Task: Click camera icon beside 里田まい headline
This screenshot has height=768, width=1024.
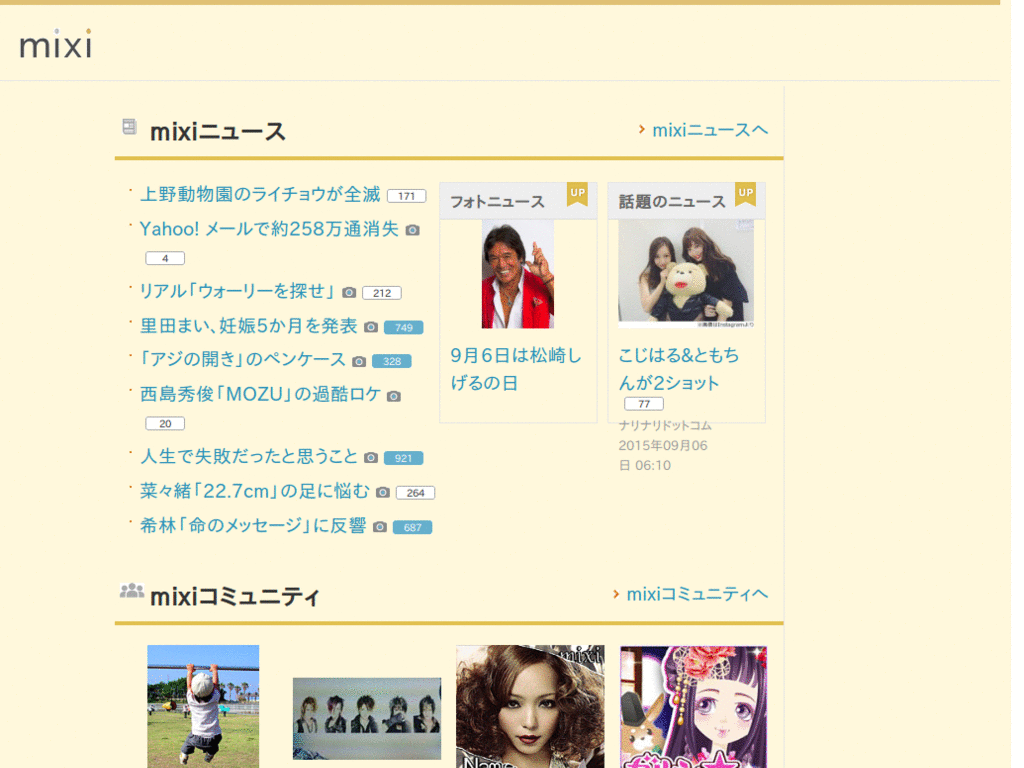Action: click(371, 327)
